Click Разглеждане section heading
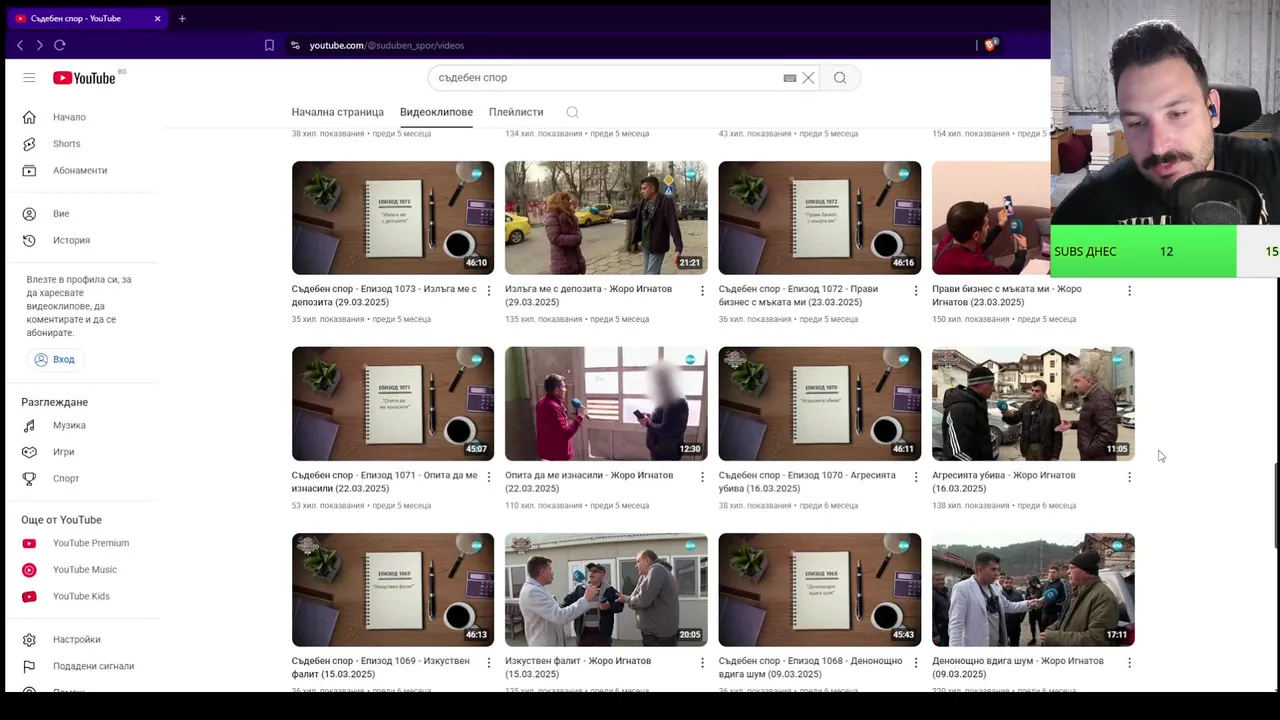The height and width of the screenshot is (720, 1280). point(55,402)
